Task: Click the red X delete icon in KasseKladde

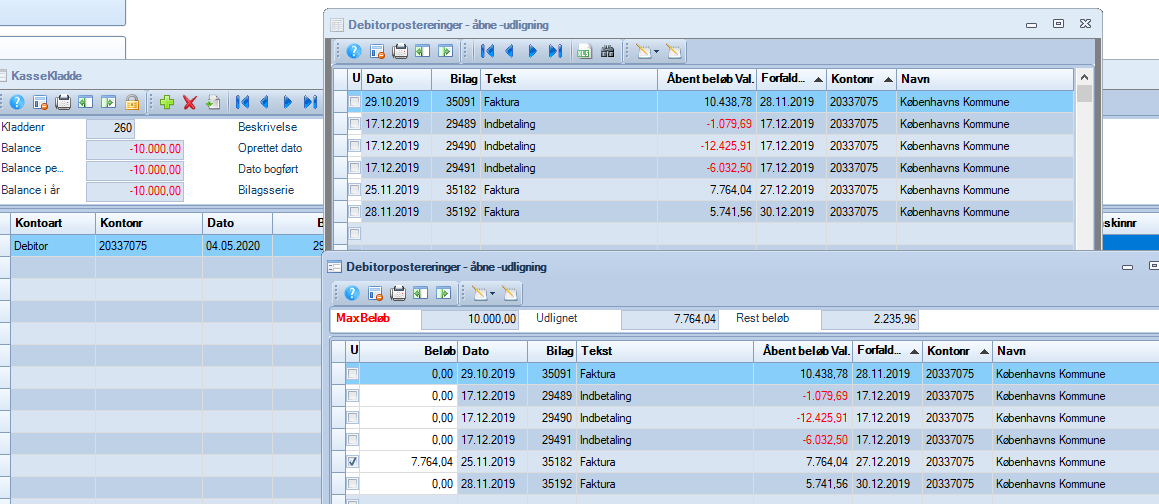Action: [189, 102]
